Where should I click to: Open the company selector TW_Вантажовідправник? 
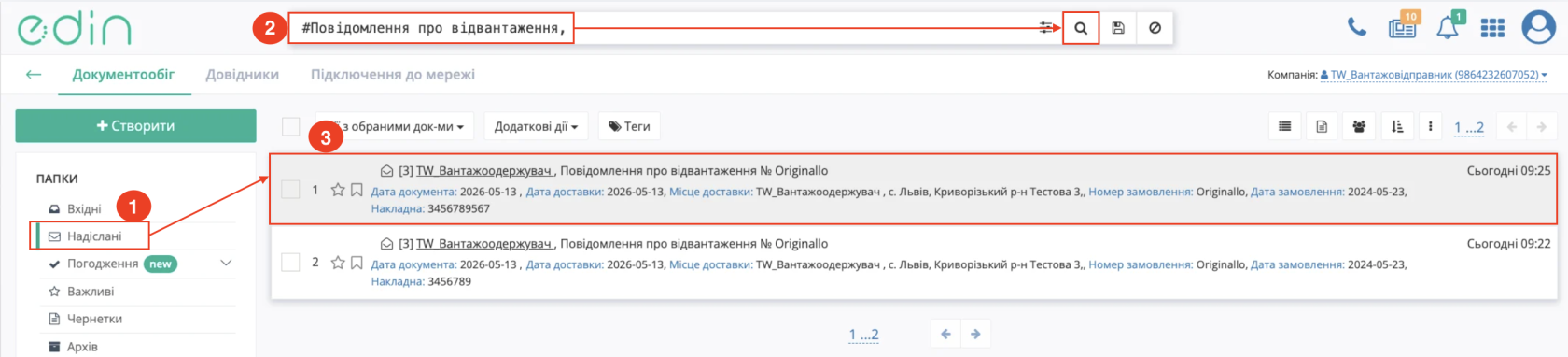[x=1434, y=75]
